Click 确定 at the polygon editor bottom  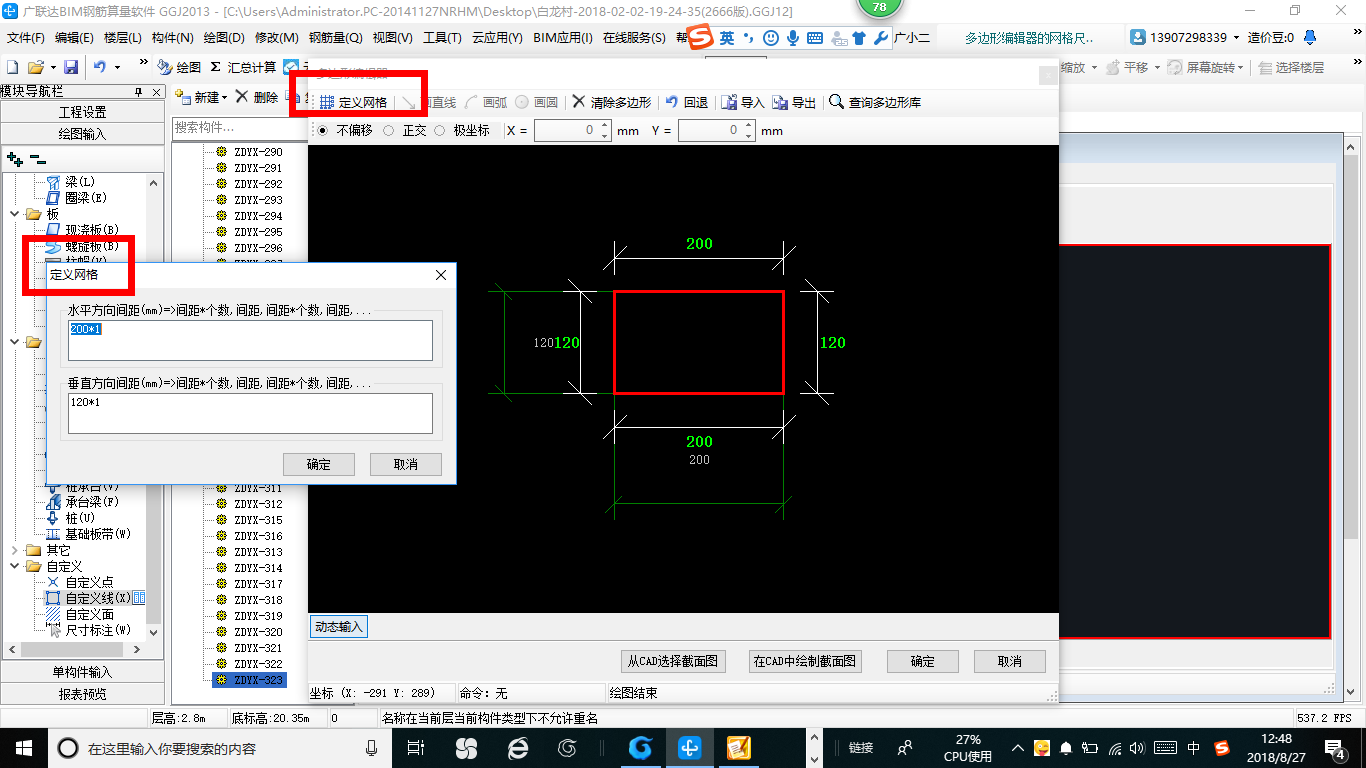(923, 661)
